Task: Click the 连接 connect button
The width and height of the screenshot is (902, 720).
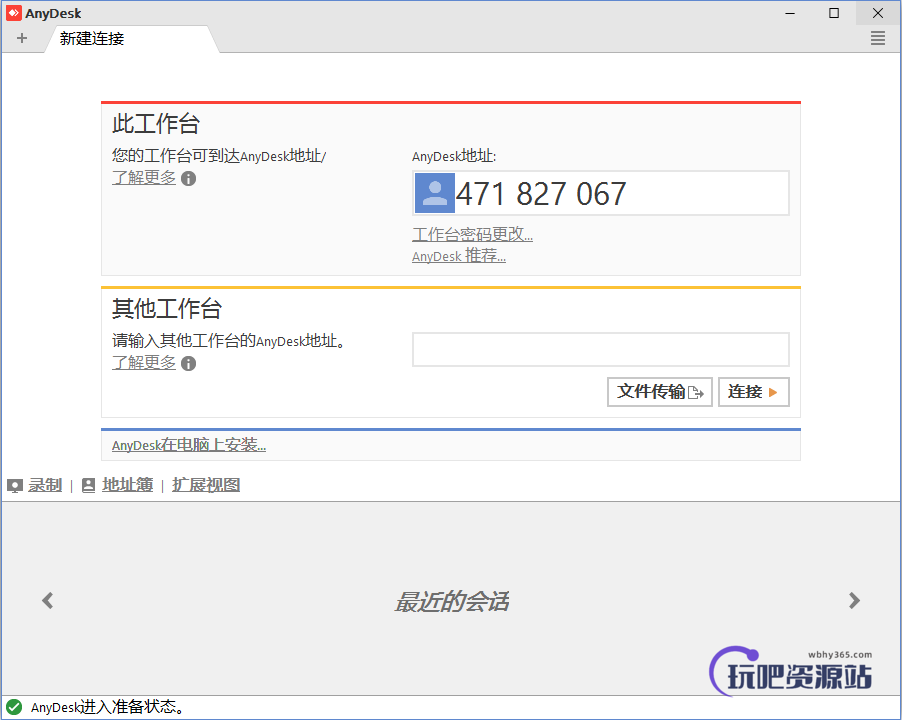Action: [x=754, y=392]
